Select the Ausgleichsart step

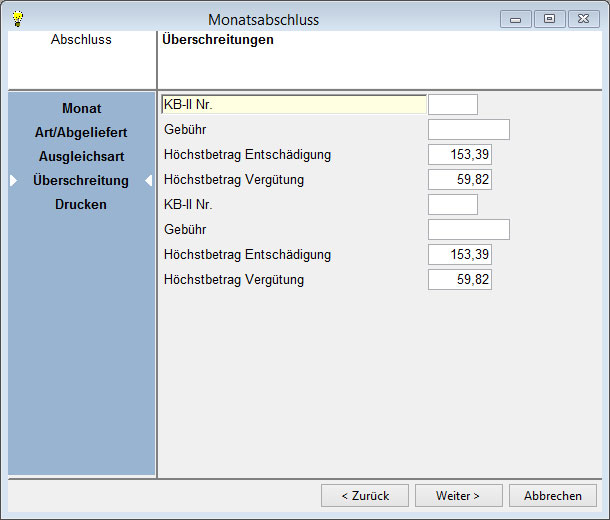coord(81,156)
